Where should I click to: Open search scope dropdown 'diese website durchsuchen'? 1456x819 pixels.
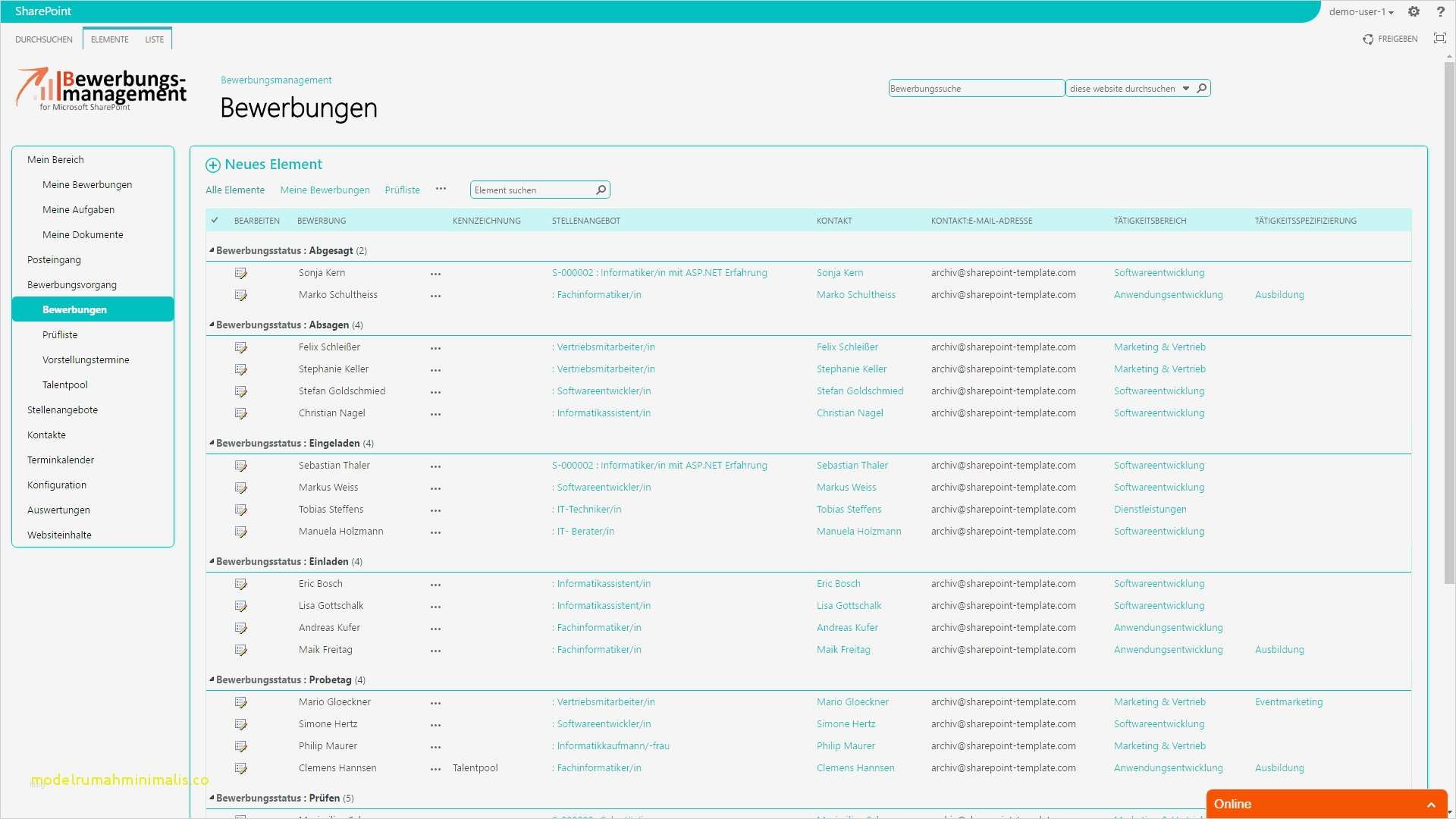(1186, 89)
